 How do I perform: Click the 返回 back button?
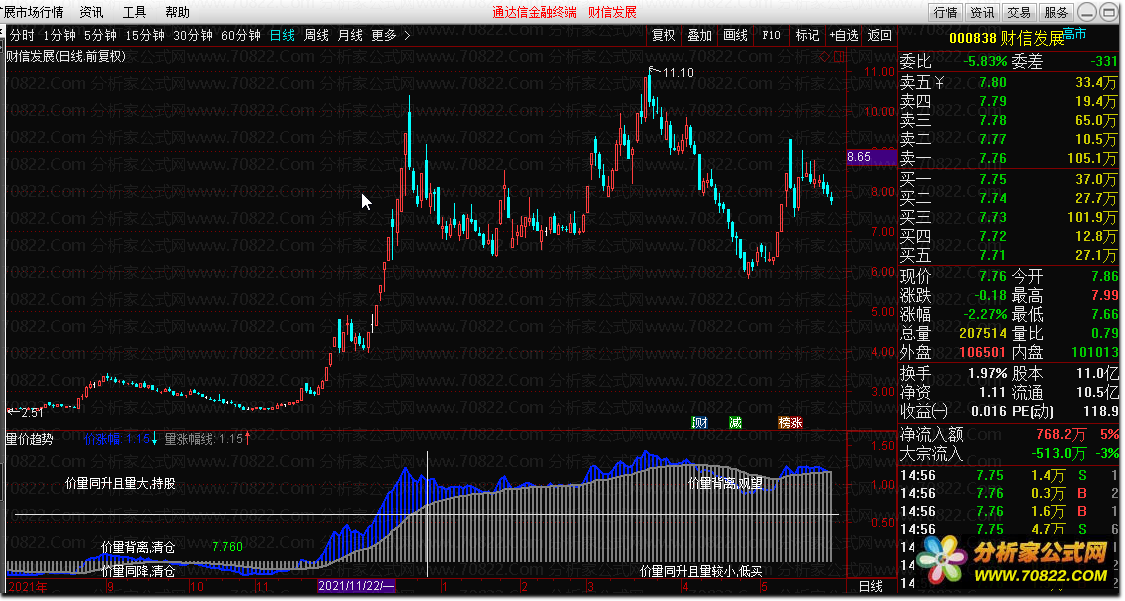[880, 35]
